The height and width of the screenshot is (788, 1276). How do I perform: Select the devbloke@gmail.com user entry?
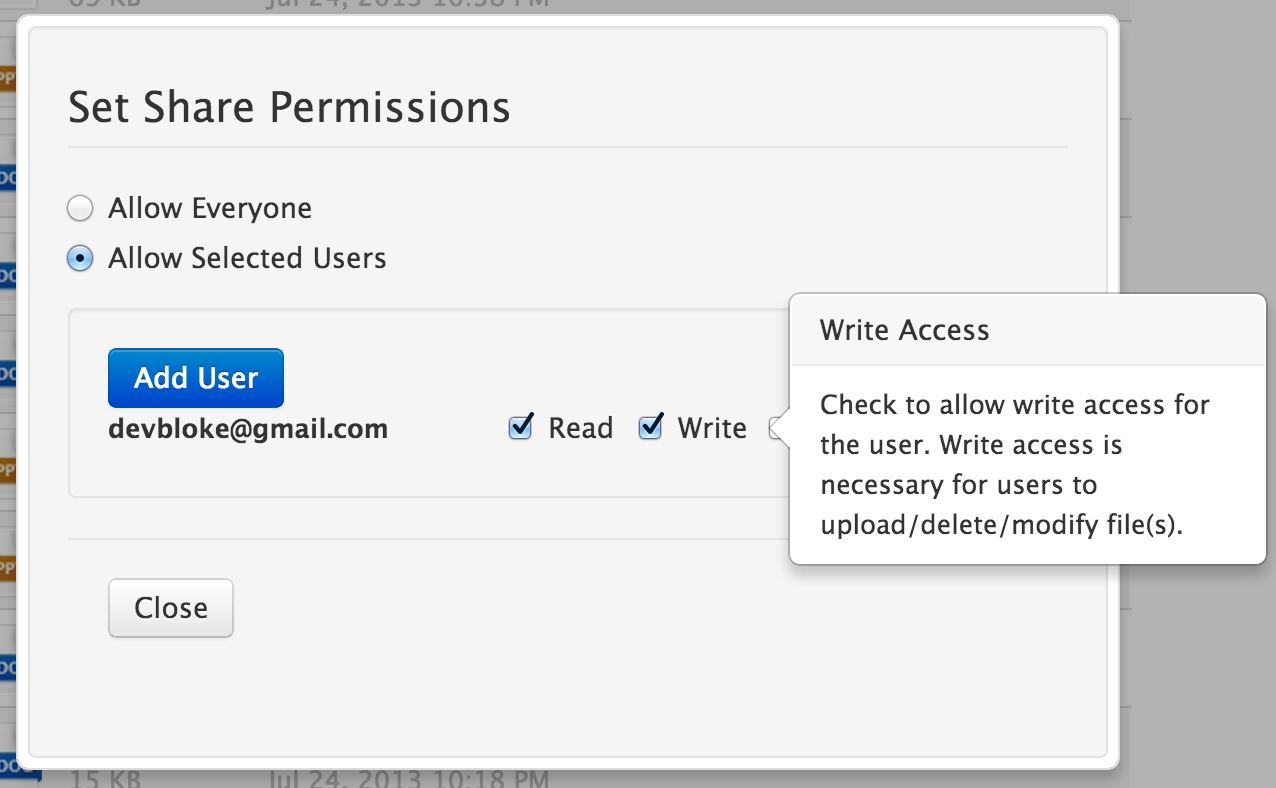pos(248,429)
